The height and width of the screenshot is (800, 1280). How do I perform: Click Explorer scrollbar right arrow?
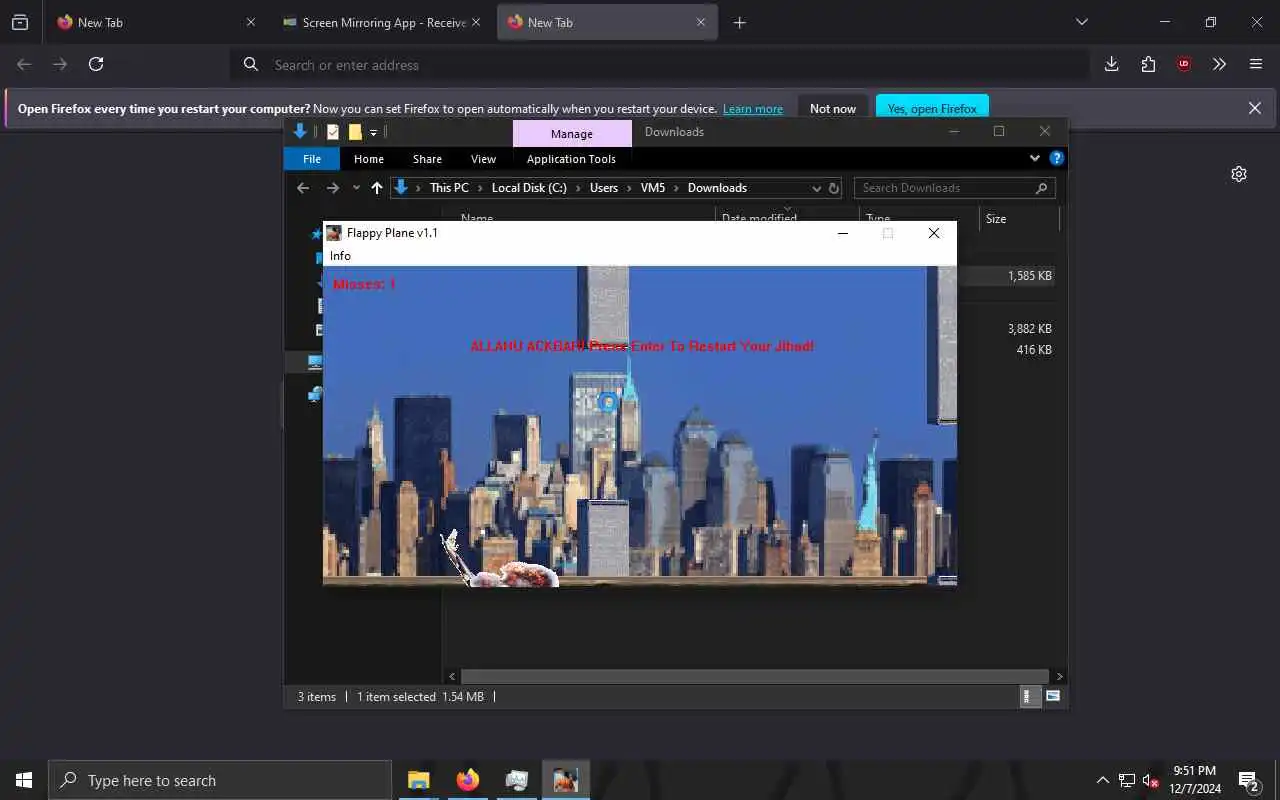pos(1060,676)
